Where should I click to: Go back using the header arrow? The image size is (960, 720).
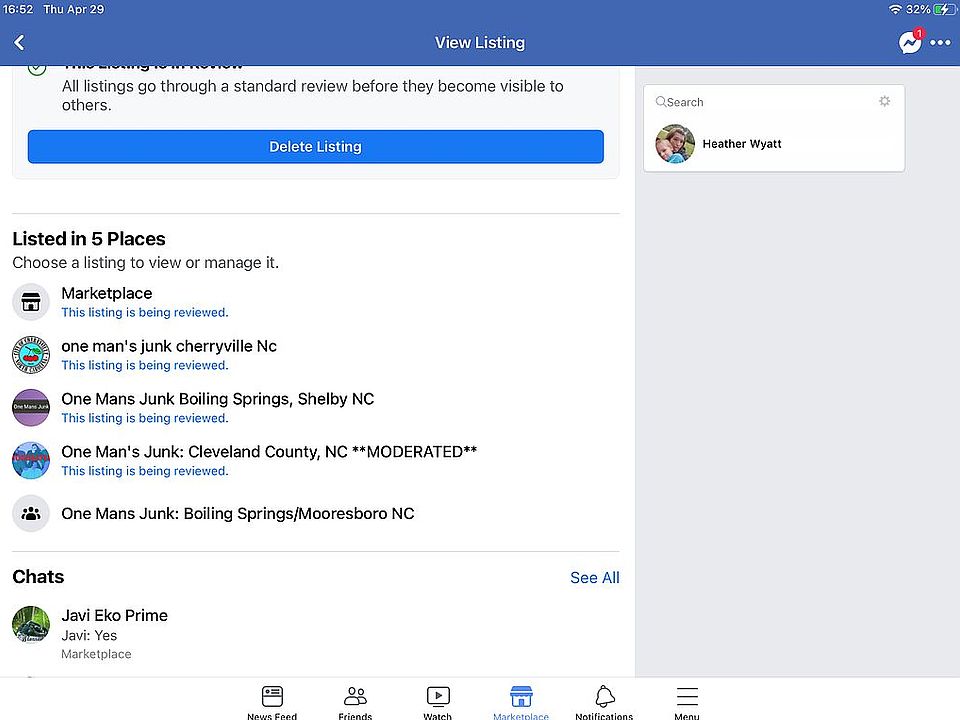[20, 42]
